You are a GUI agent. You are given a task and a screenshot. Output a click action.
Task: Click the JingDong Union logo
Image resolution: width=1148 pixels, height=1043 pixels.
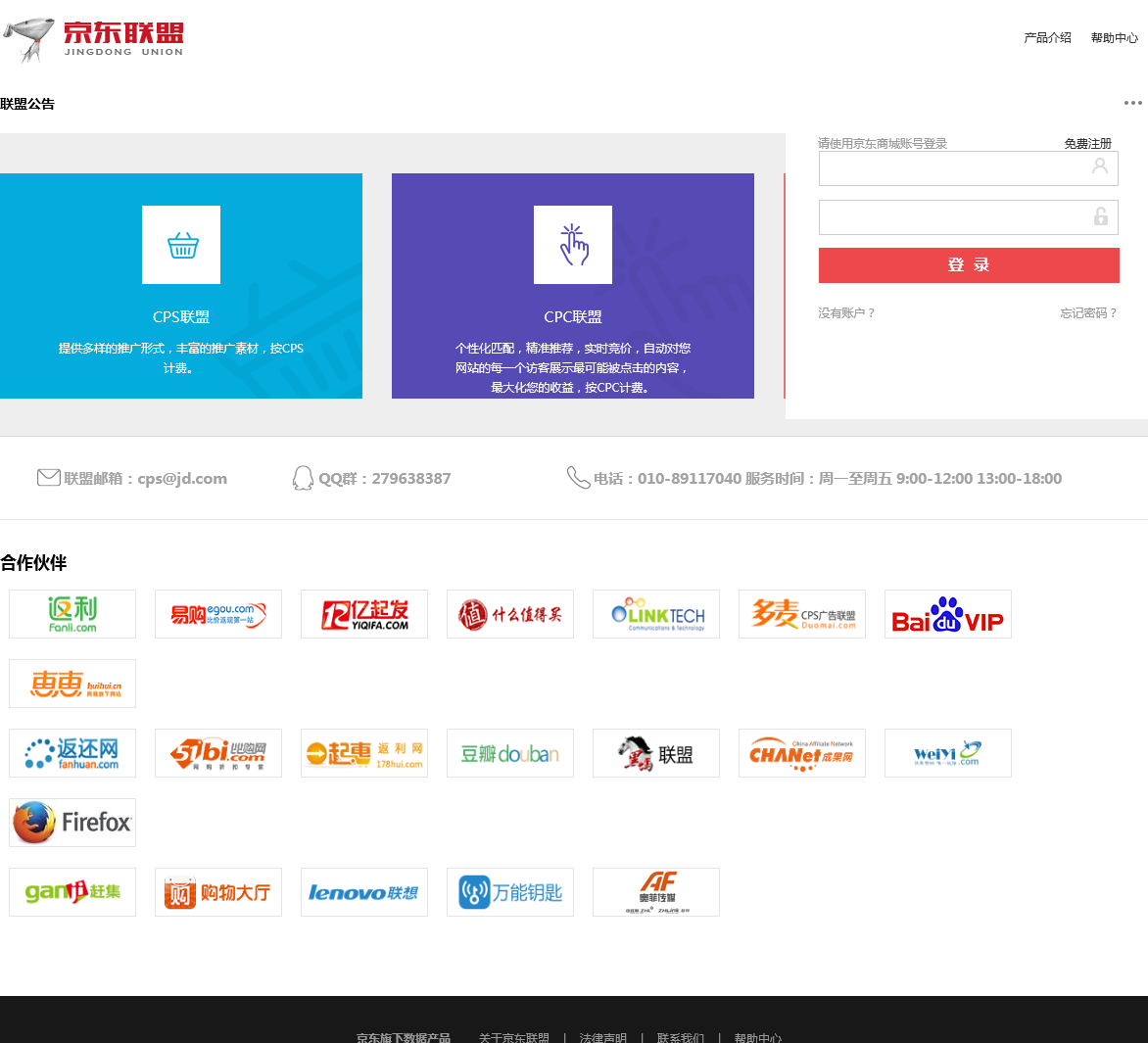coord(93,39)
